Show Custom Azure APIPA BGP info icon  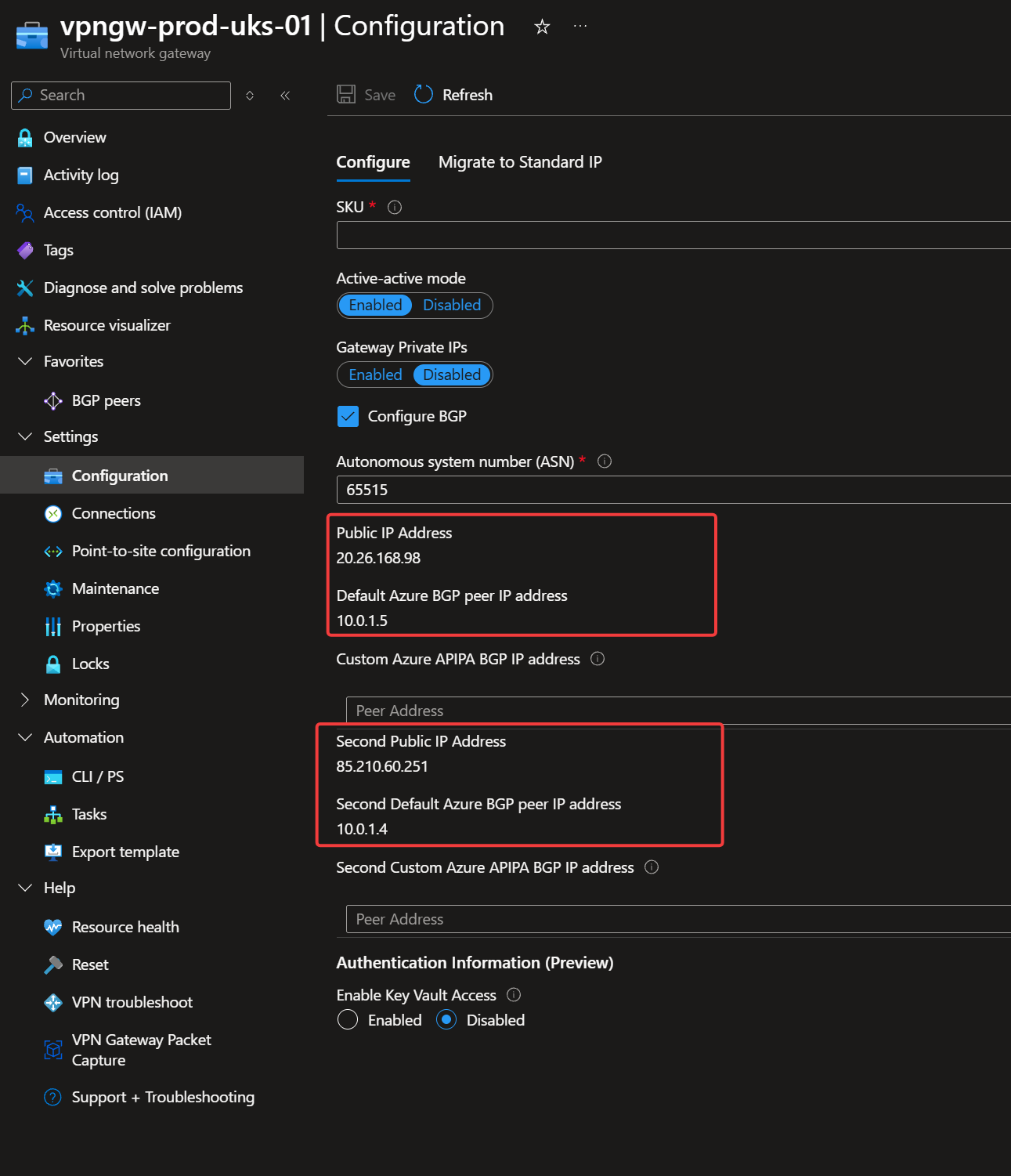598,659
